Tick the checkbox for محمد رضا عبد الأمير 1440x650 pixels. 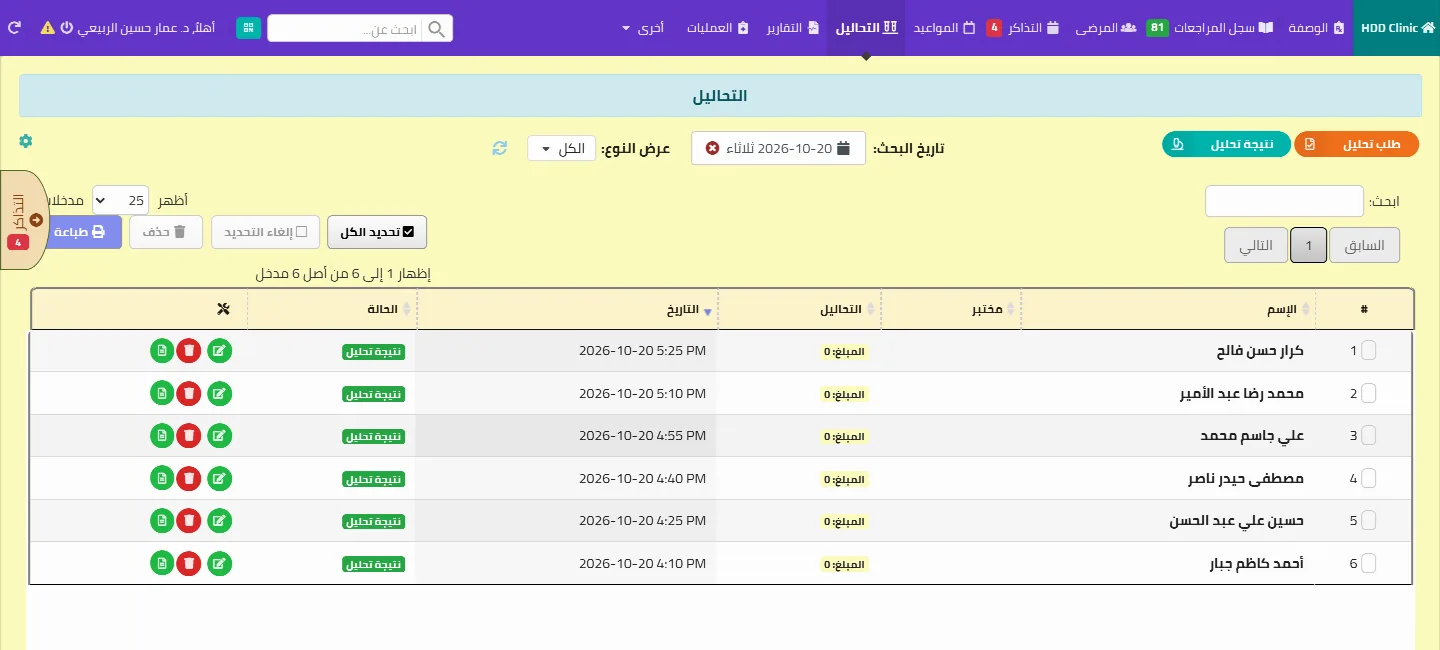[x=1369, y=393]
